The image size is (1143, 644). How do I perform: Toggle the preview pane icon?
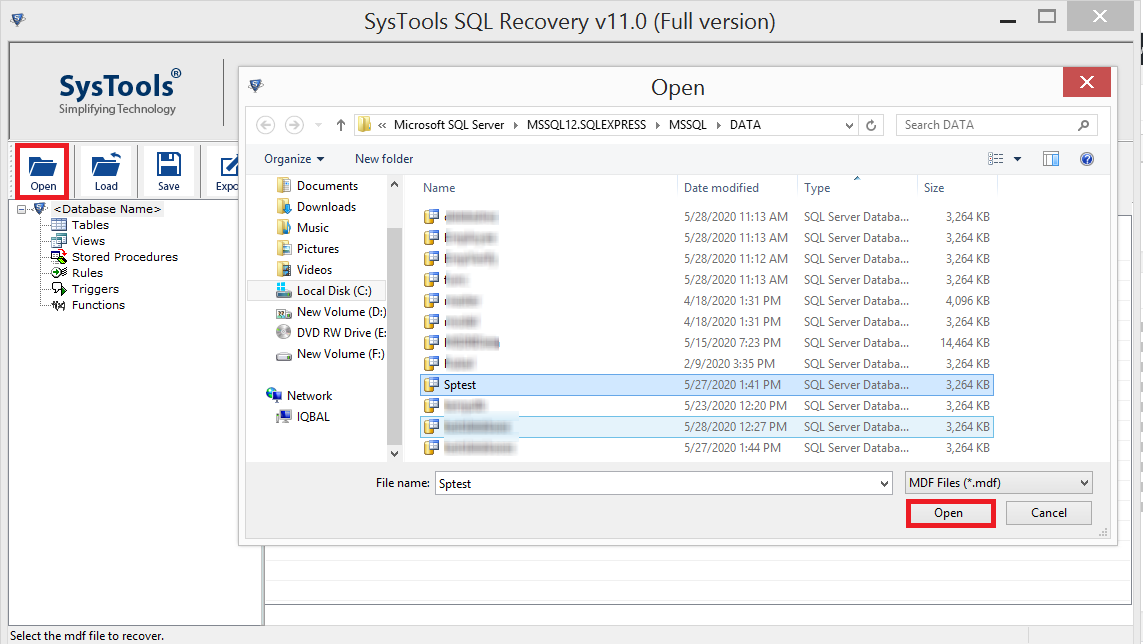tap(1050, 159)
